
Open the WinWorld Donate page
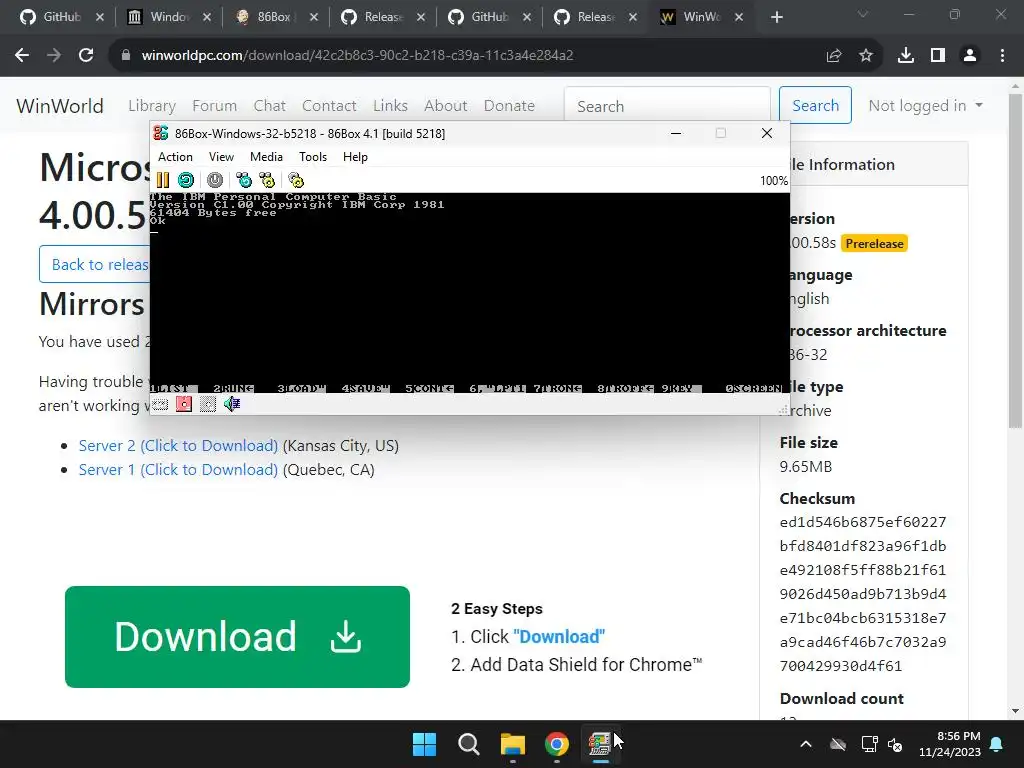(509, 106)
